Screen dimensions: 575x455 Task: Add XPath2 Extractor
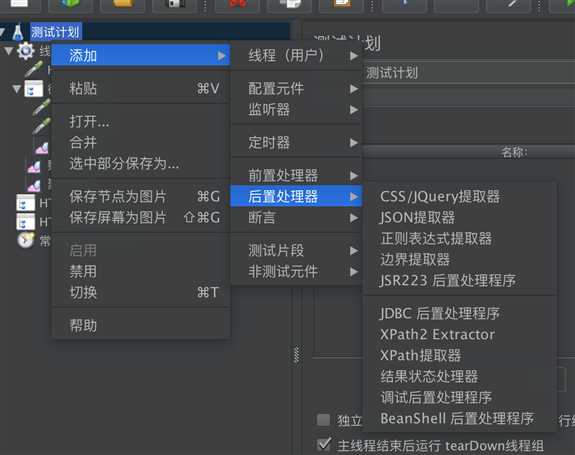(x=460, y=334)
